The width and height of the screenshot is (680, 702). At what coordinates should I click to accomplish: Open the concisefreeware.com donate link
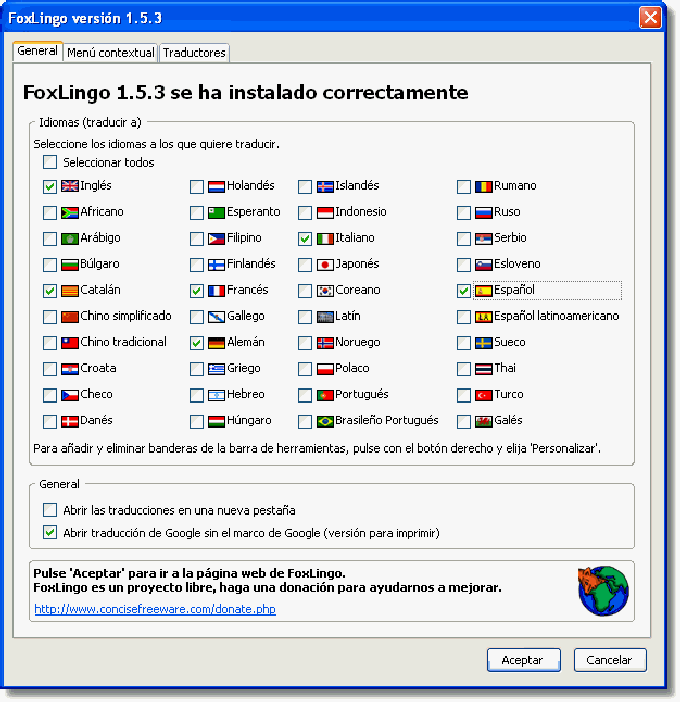tap(155, 609)
